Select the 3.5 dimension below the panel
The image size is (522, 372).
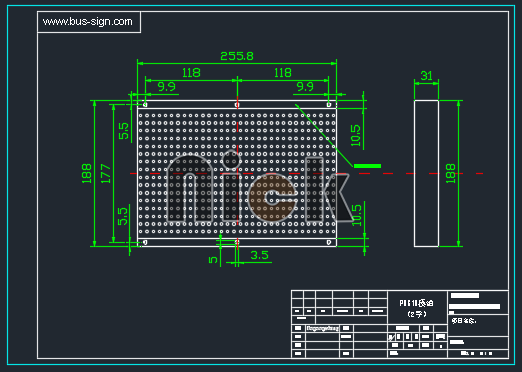click(259, 255)
